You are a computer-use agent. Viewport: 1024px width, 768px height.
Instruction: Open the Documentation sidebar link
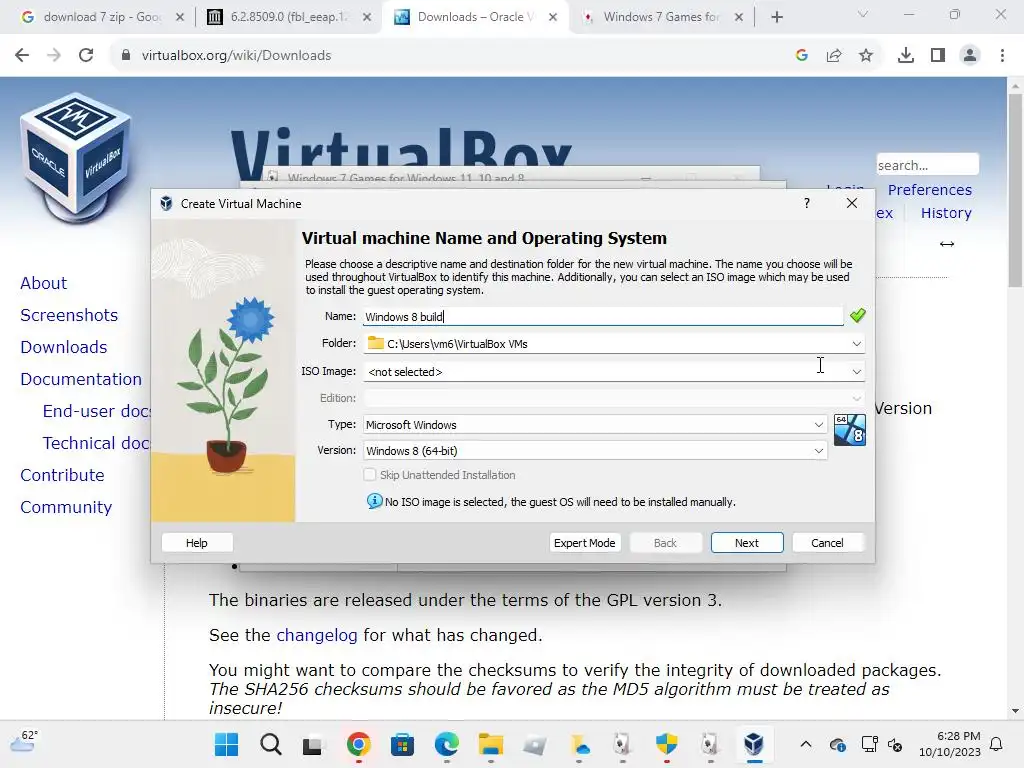(x=81, y=379)
